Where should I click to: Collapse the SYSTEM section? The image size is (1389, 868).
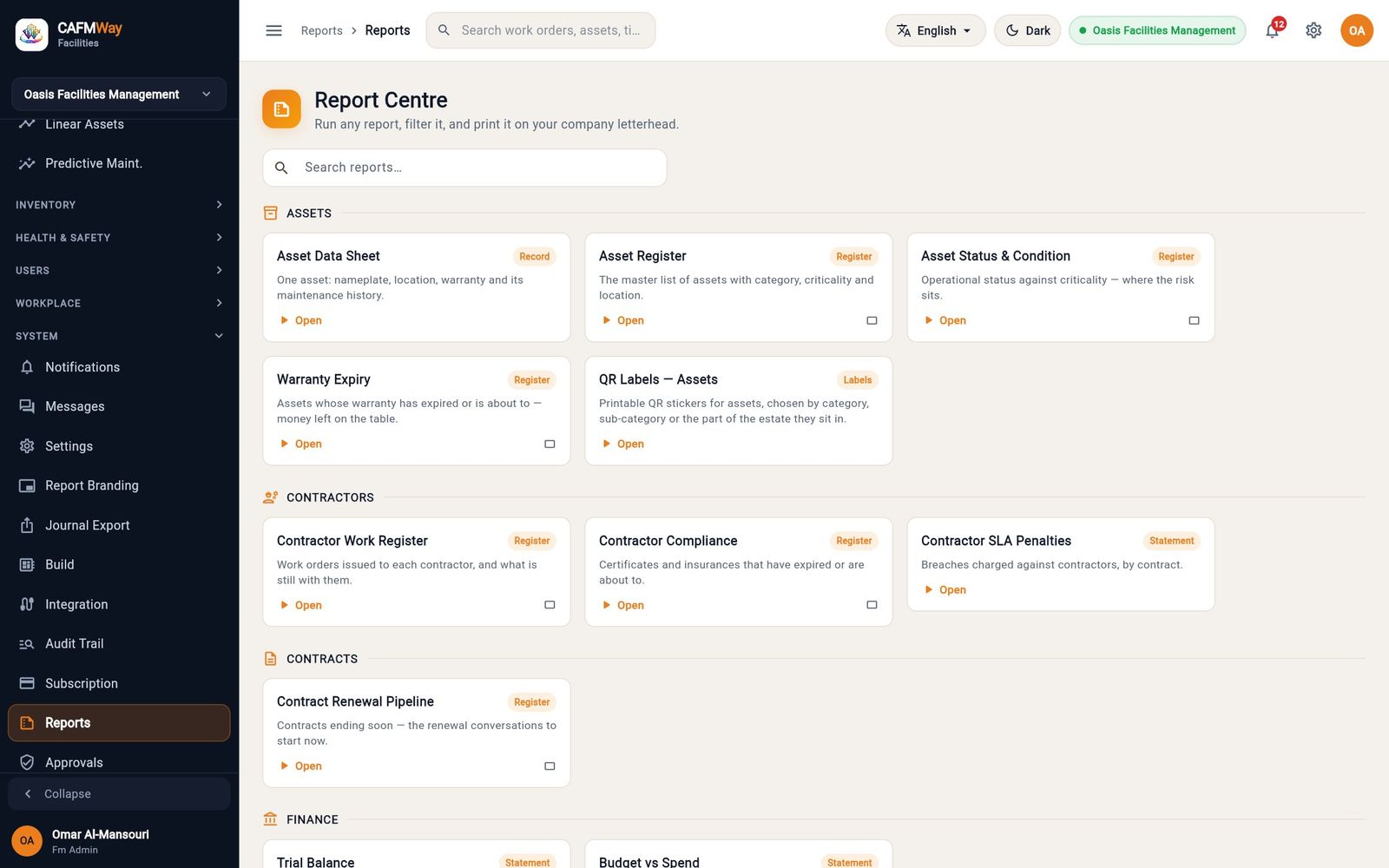(x=119, y=336)
